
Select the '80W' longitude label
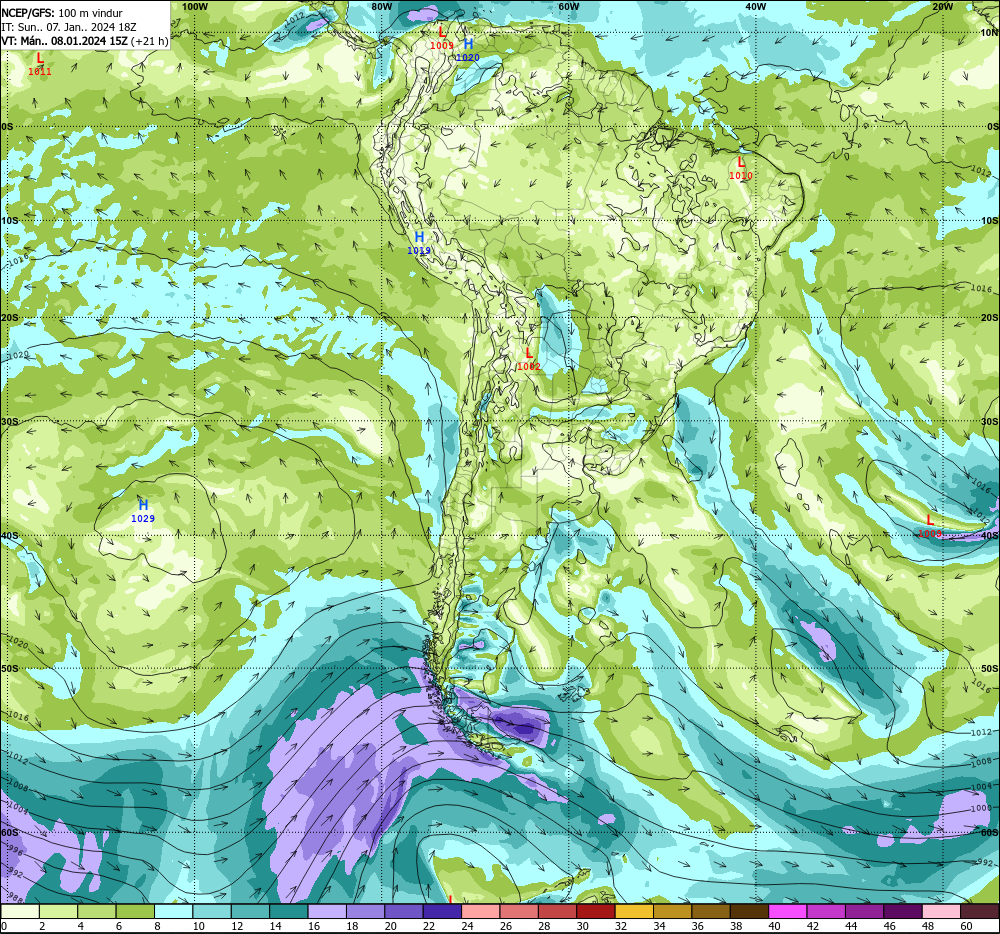pyautogui.click(x=381, y=6)
